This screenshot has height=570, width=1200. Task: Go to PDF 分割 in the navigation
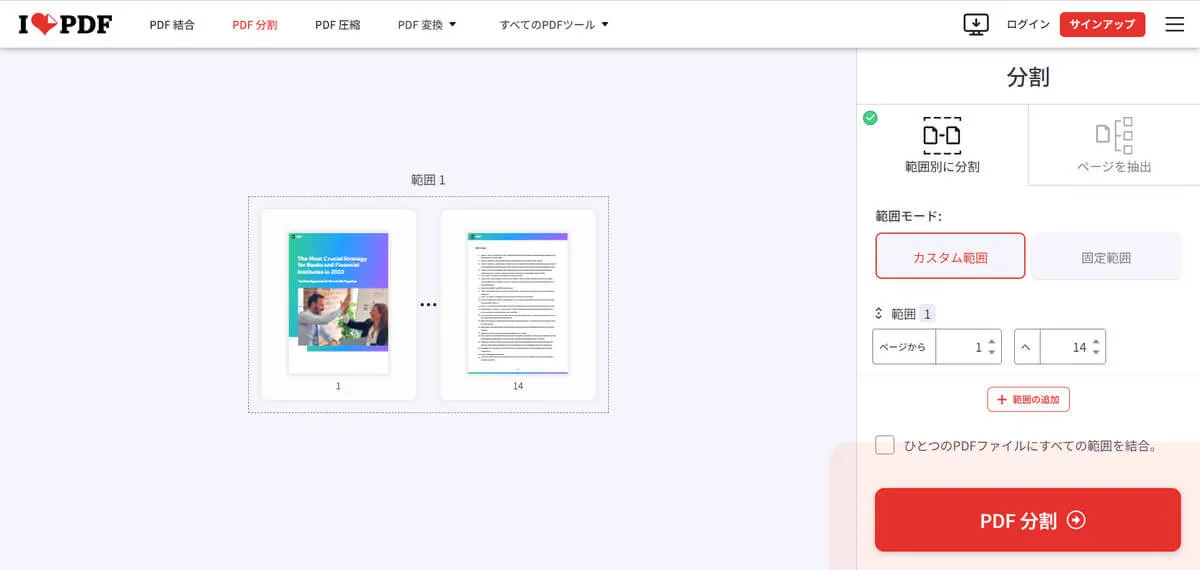(x=255, y=24)
